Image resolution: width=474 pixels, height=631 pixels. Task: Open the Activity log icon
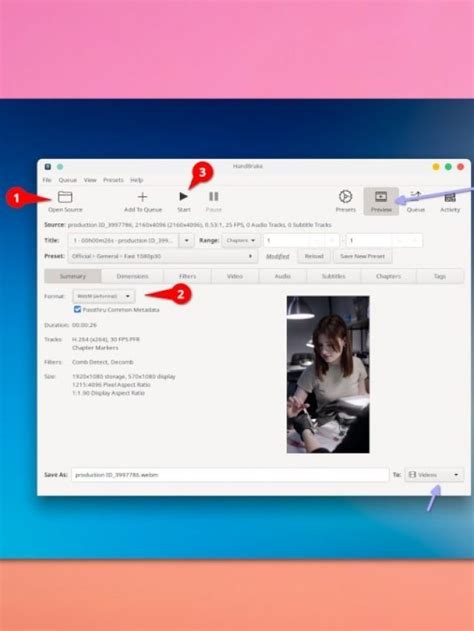450,197
